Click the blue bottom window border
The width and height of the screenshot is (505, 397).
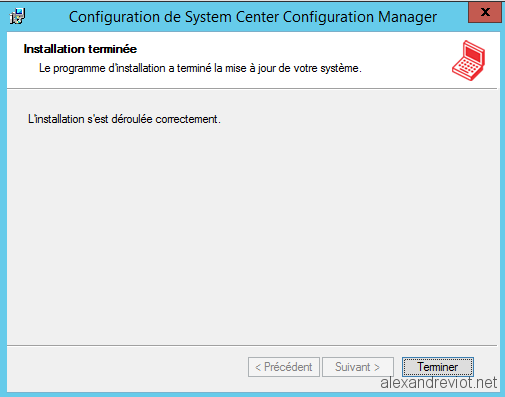click(252, 394)
